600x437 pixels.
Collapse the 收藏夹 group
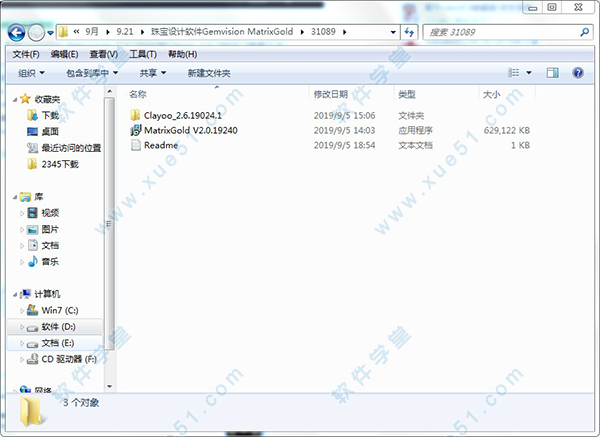coord(15,100)
